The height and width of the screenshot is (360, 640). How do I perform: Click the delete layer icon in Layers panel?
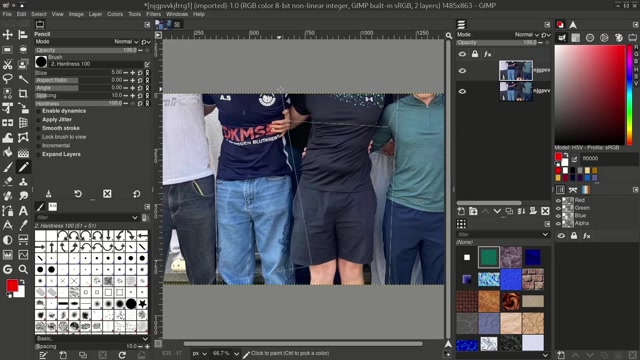545,211
